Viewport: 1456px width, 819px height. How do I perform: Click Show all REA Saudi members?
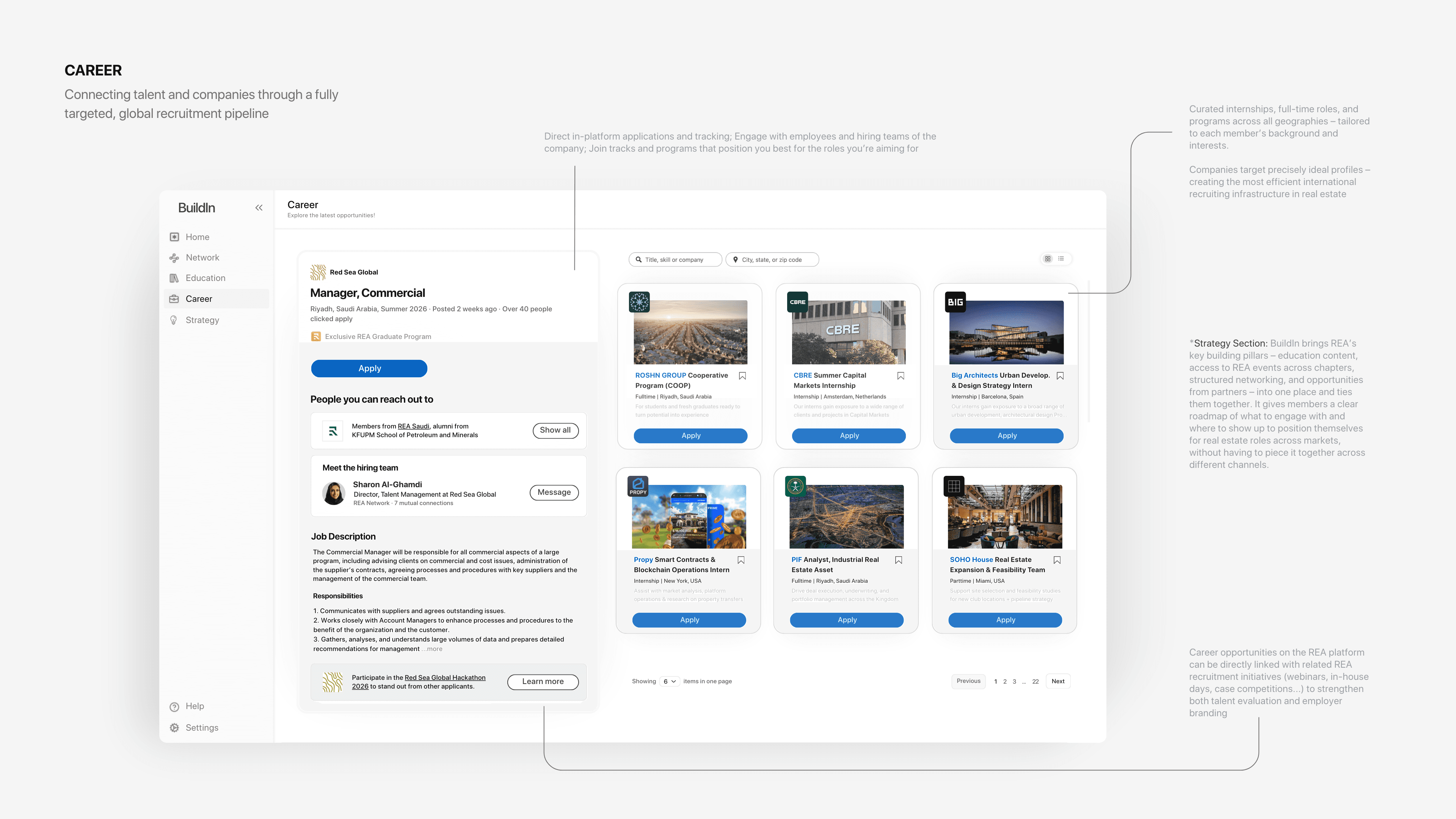555,431
